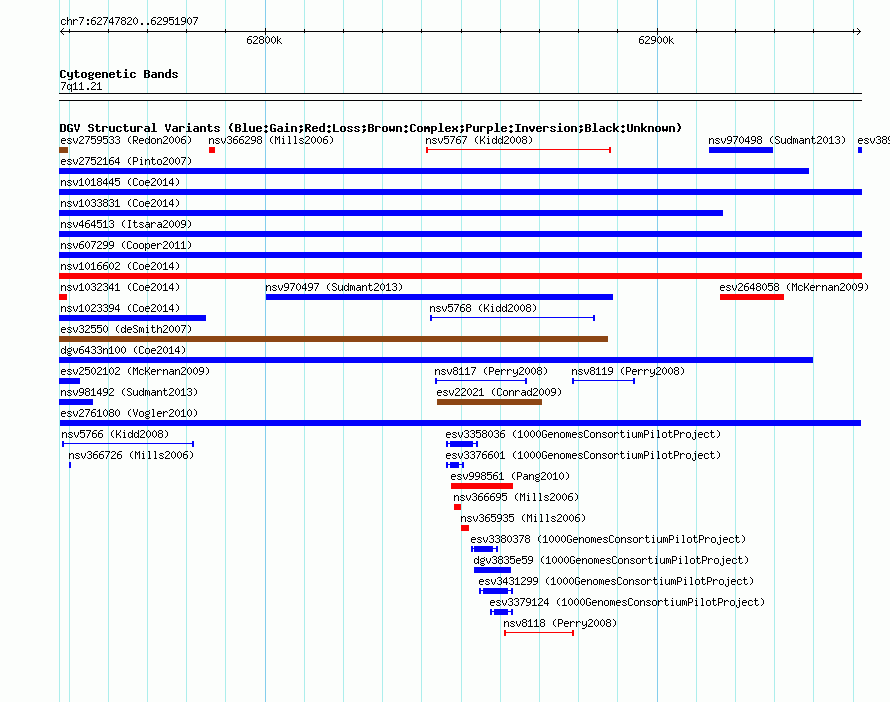Open the esv2752164 (Pinto2007) variant label
The image size is (890, 702).
pos(126,161)
